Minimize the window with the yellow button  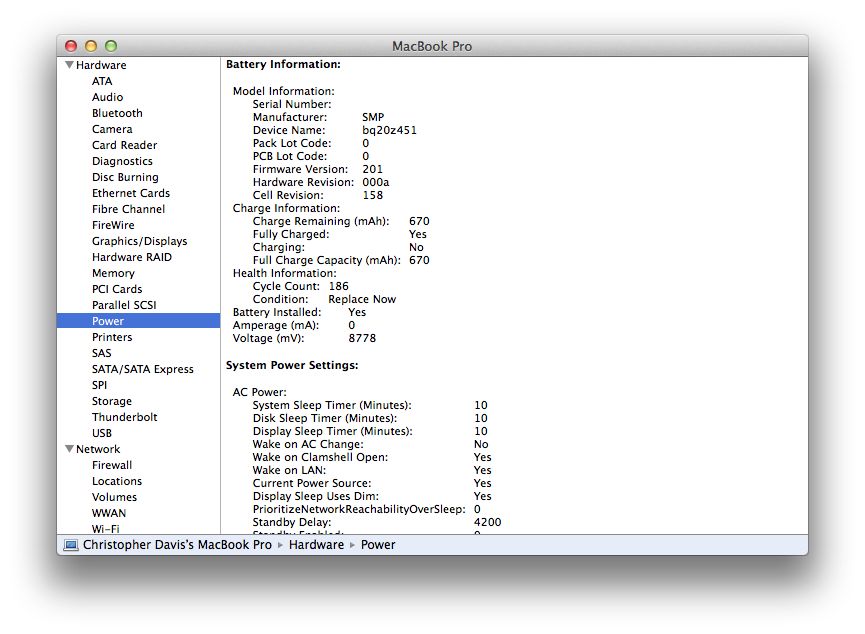[91, 46]
